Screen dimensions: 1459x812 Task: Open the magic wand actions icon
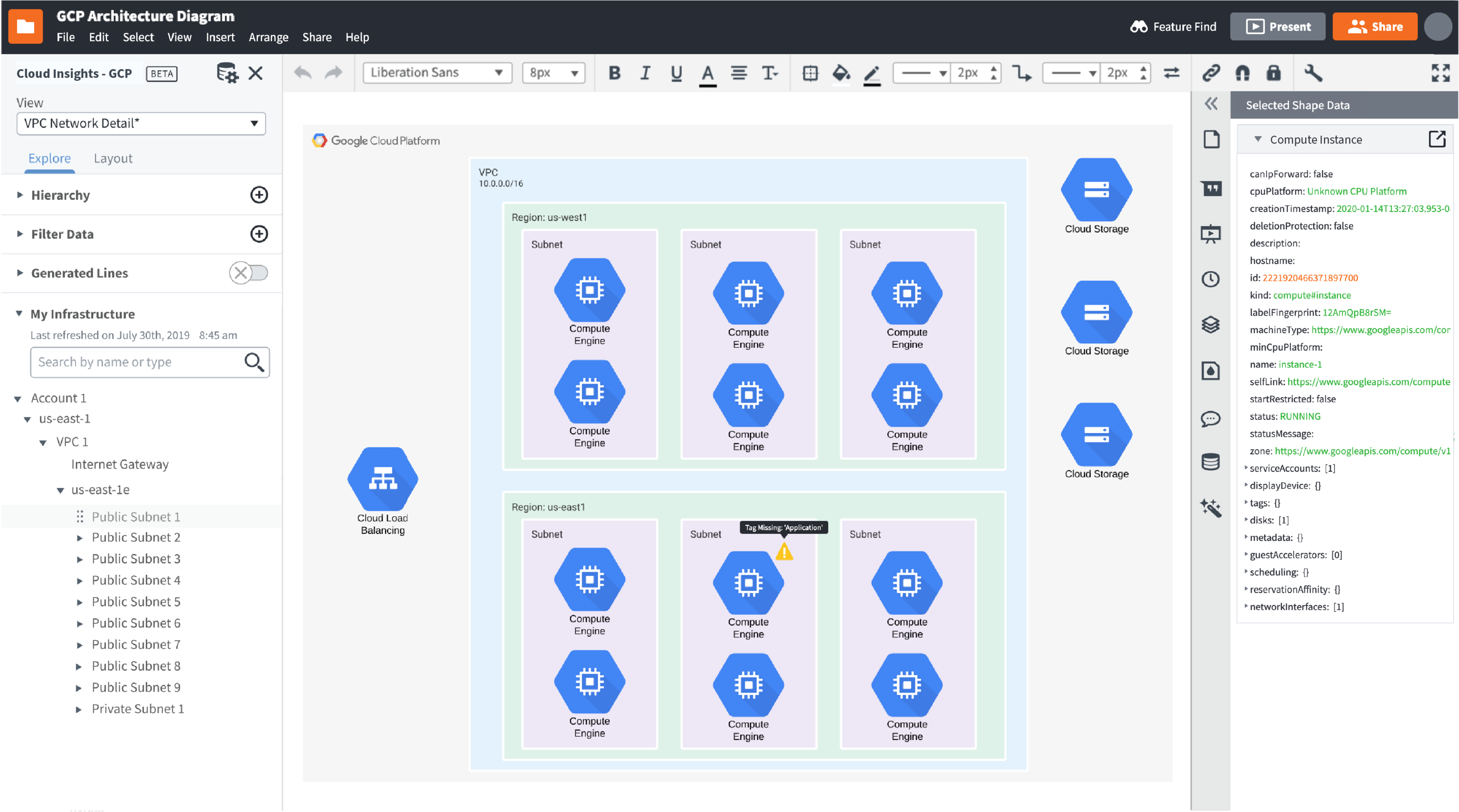click(1211, 508)
